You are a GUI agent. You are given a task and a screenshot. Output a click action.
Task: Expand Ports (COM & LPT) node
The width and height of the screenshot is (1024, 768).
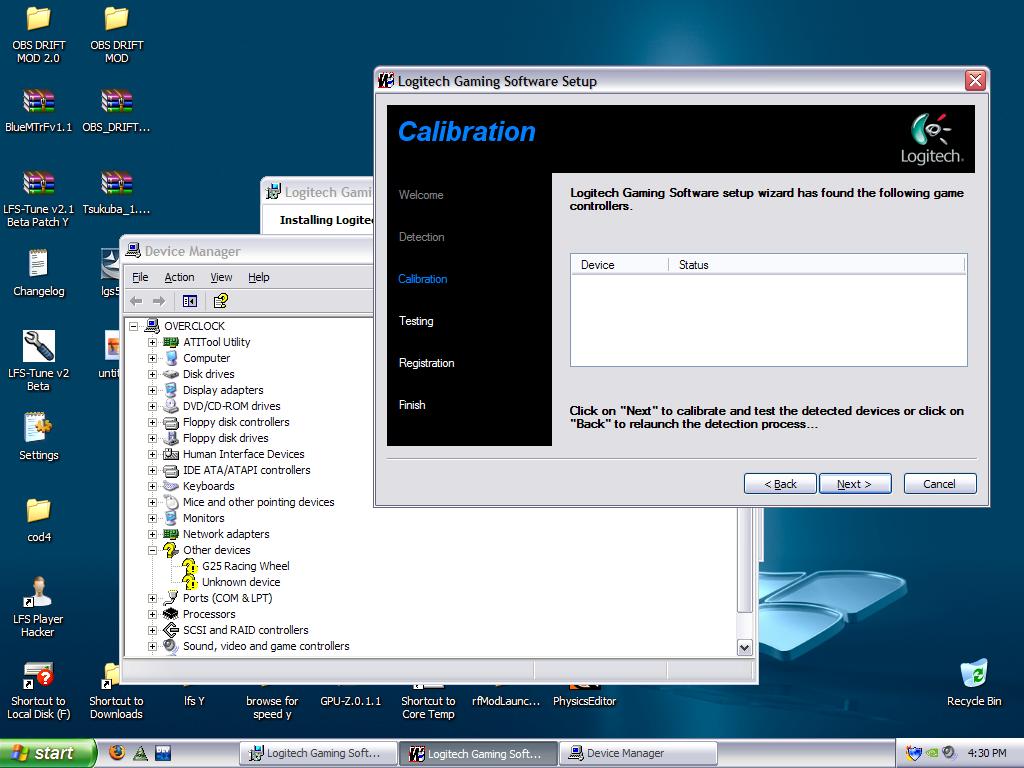coord(152,598)
